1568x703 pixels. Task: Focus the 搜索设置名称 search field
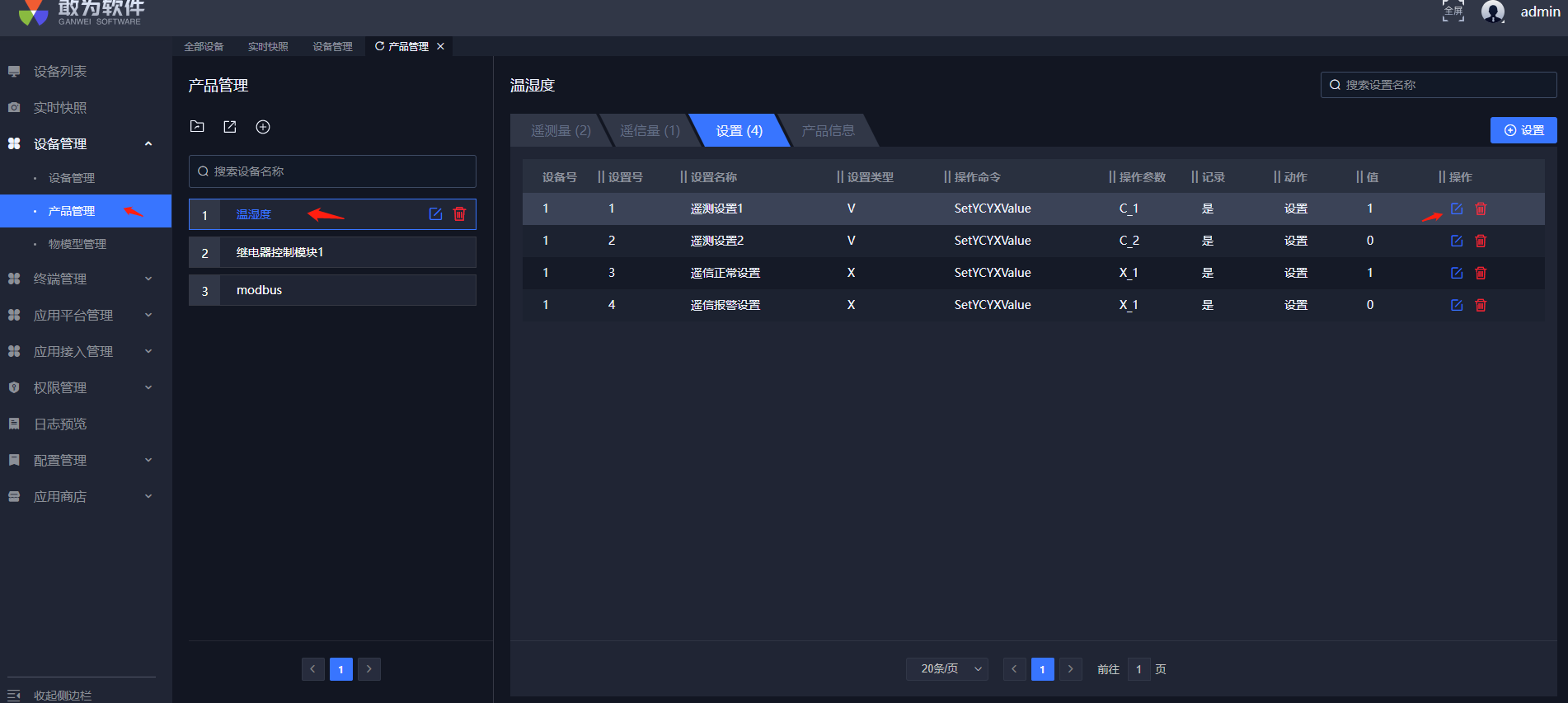(1439, 85)
